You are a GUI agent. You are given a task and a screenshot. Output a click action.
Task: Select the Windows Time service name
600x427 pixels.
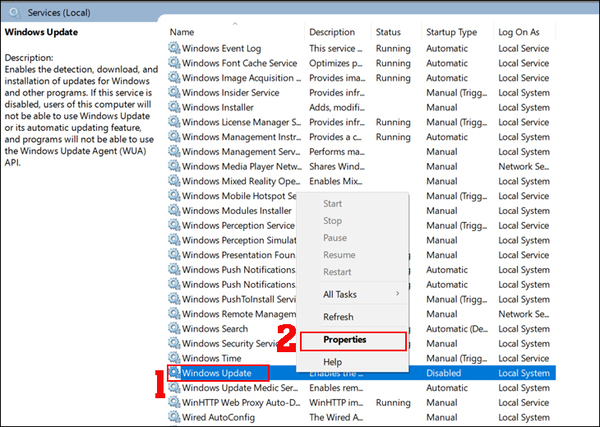coord(211,359)
